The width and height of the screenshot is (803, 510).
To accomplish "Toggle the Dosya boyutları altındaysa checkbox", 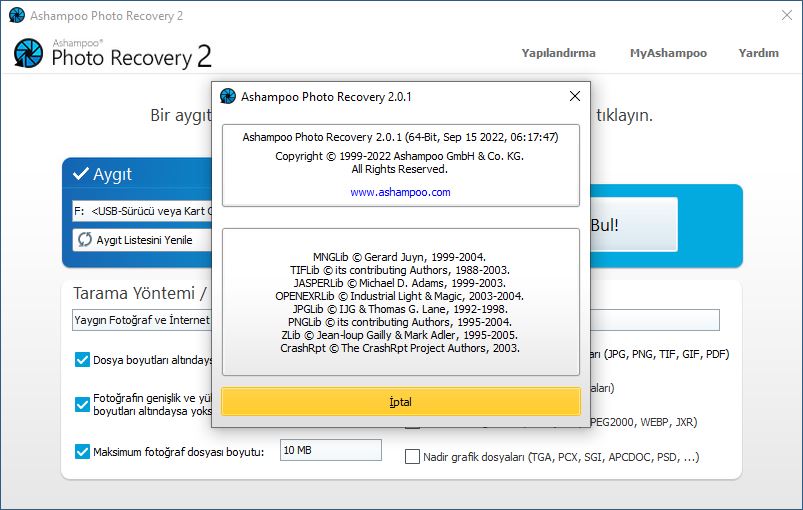I will (82, 359).
